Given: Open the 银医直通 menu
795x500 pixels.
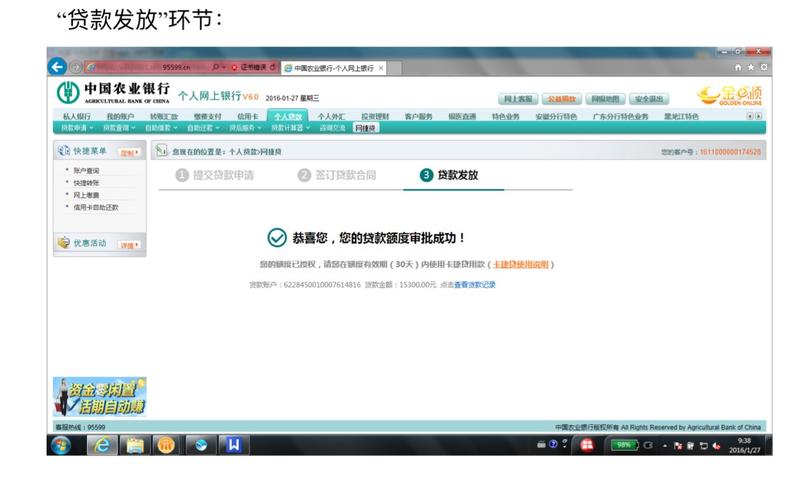Looking at the screenshot, I should [462, 117].
